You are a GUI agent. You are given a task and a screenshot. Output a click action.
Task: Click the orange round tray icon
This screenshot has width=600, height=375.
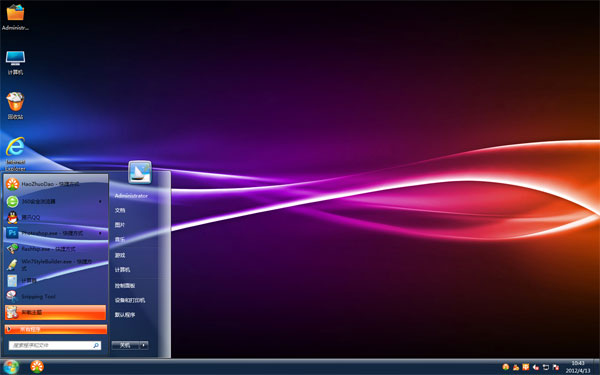pos(505,367)
